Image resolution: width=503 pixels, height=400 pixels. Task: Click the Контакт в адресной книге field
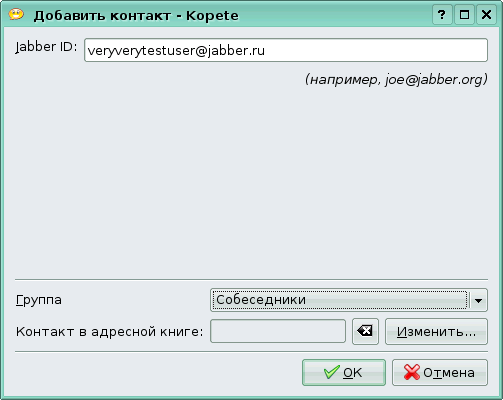[x=278, y=331]
